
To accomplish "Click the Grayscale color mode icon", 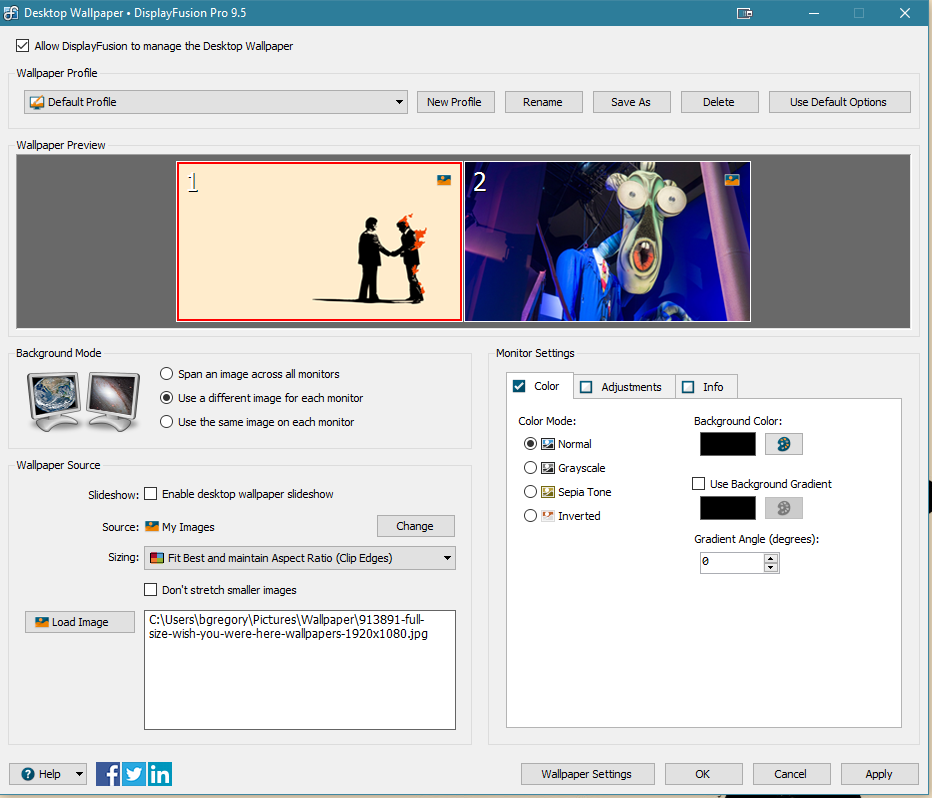I will pyautogui.click(x=547, y=468).
